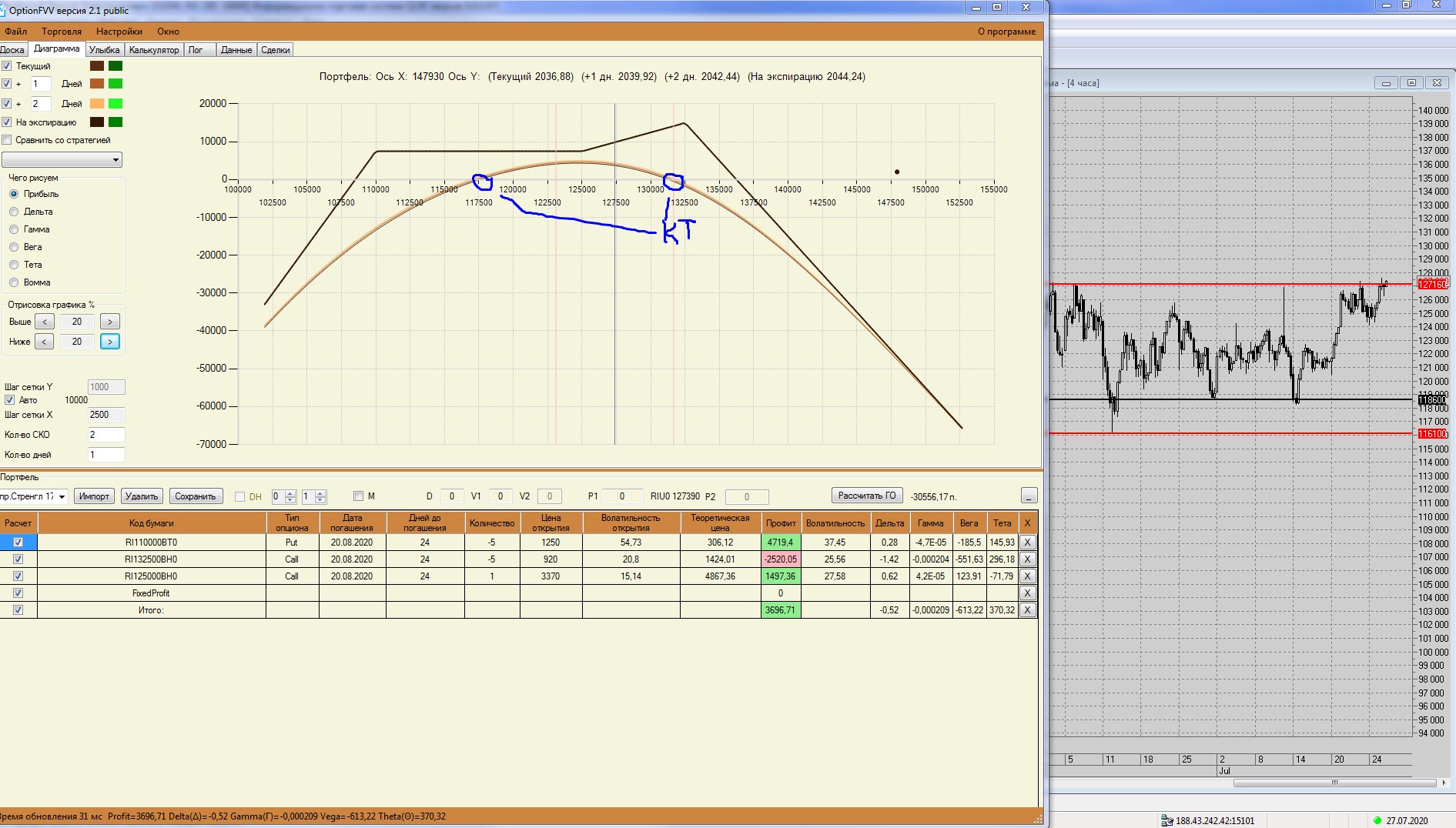Screen dimensions: 1456x828
Task: Collapse the portfolio panel with the underscore button
Action: [x=1029, y=496]
